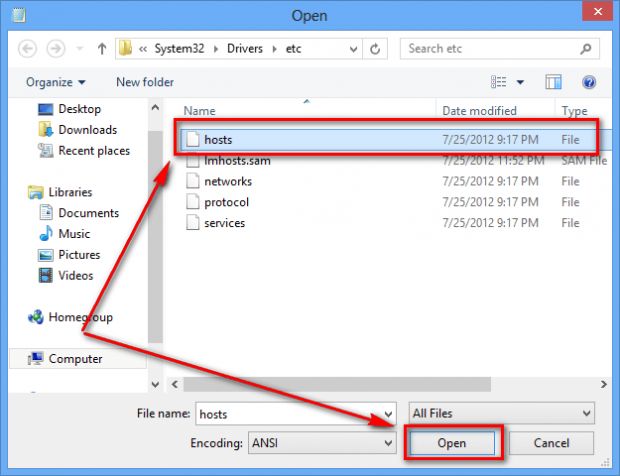Refresh the etc folder listing
620x476 pixels.
tap(375, 49)
